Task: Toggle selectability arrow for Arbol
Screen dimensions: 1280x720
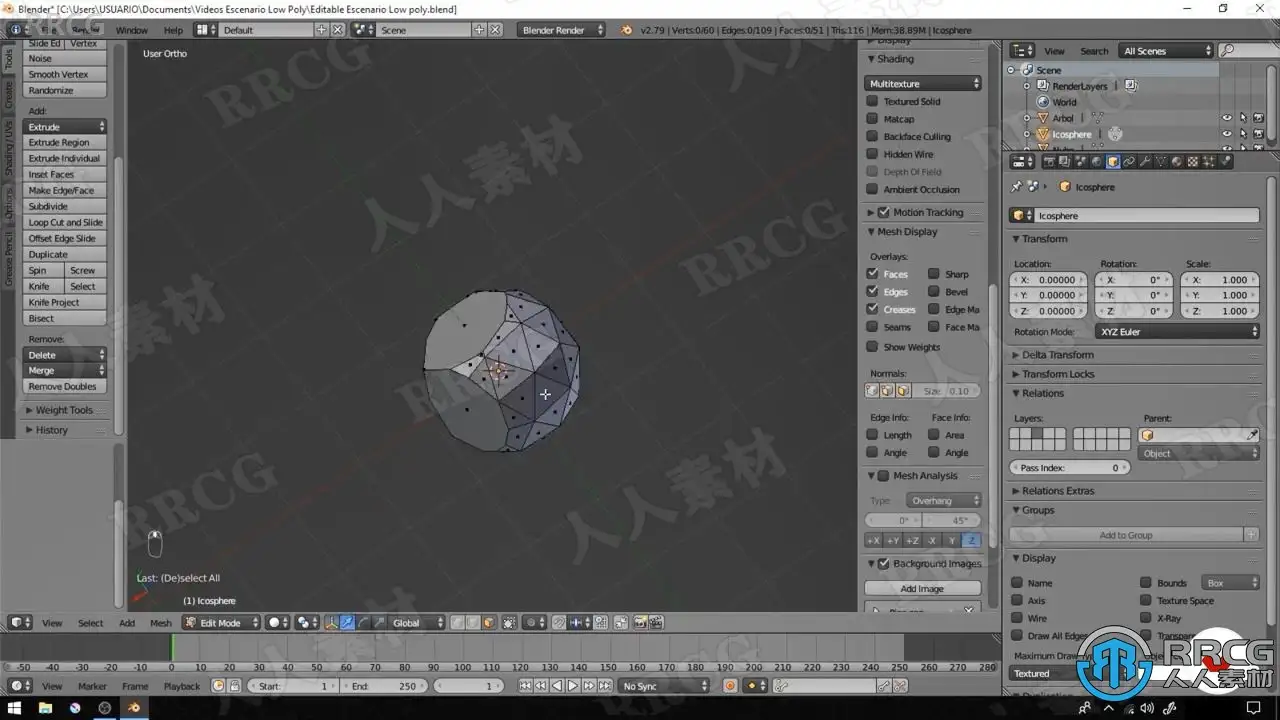Action: coord(1243,118)
